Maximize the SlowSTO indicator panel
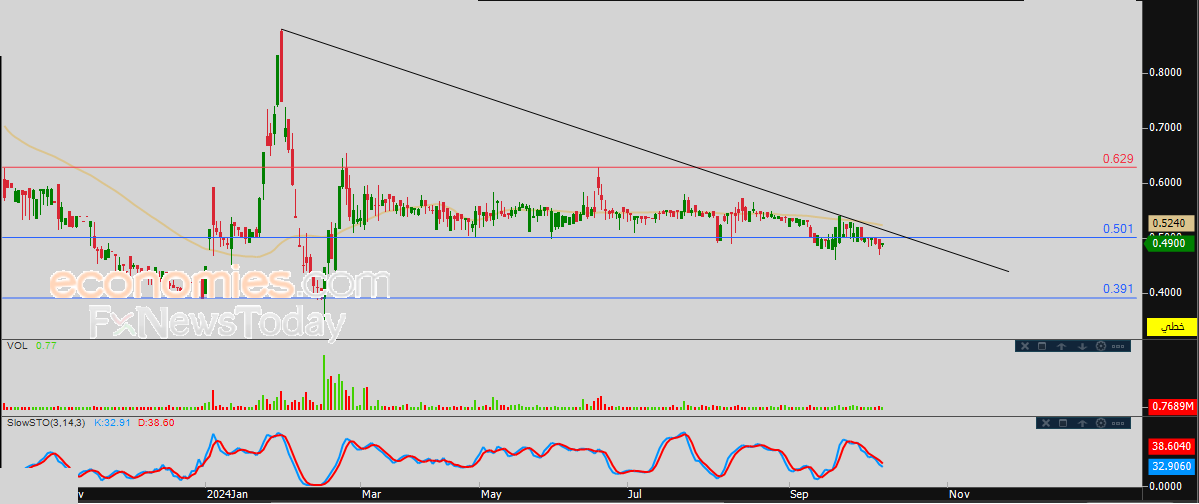The image size is (1199, 504). [x=1064, y=423]
